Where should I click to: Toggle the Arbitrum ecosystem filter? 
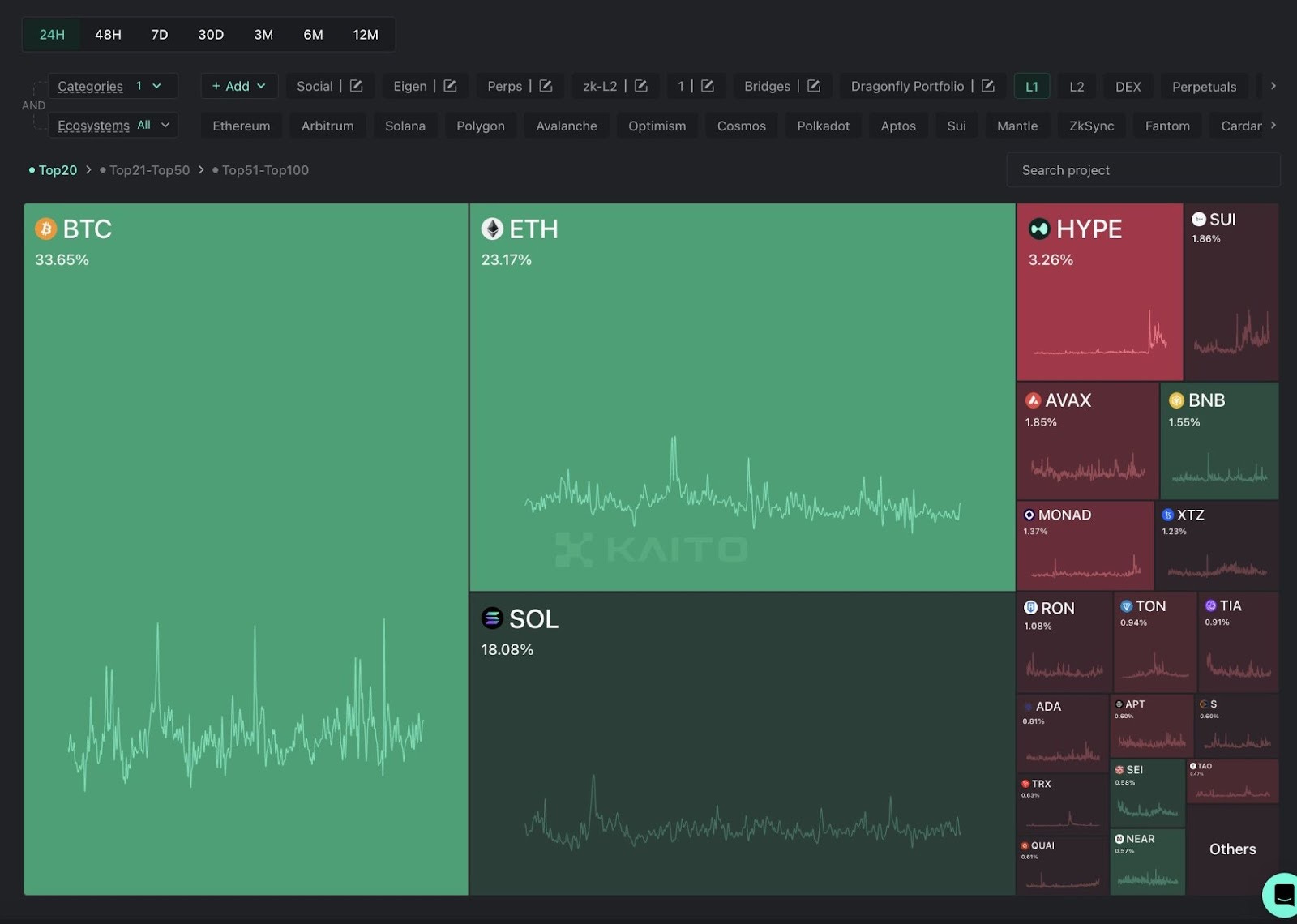[327, 126]
